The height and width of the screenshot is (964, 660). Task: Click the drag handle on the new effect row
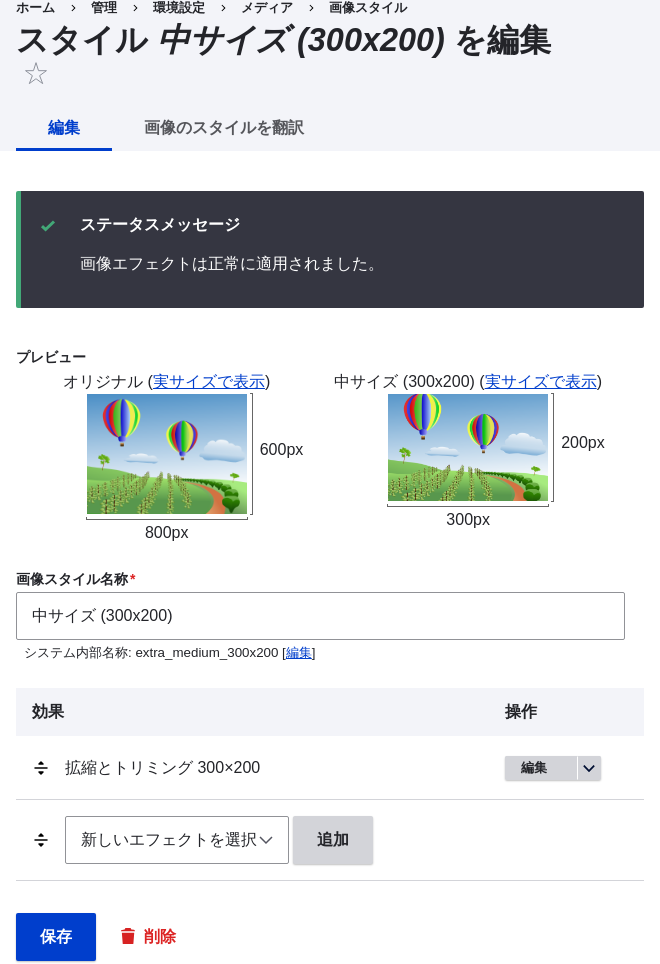(x=41, y=840)
